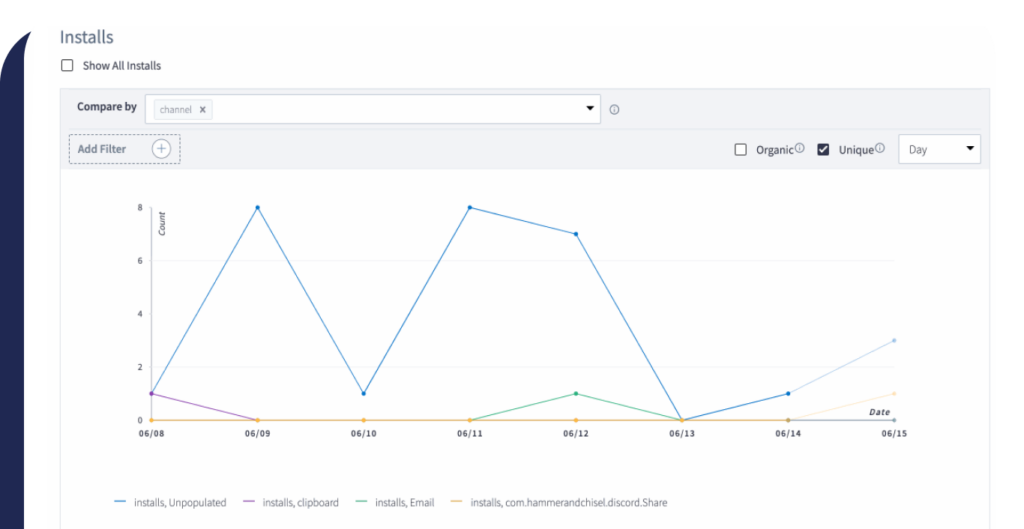Enable the Show All Installs checkbox
The image size is (1024, 529).
pos(67,66)
